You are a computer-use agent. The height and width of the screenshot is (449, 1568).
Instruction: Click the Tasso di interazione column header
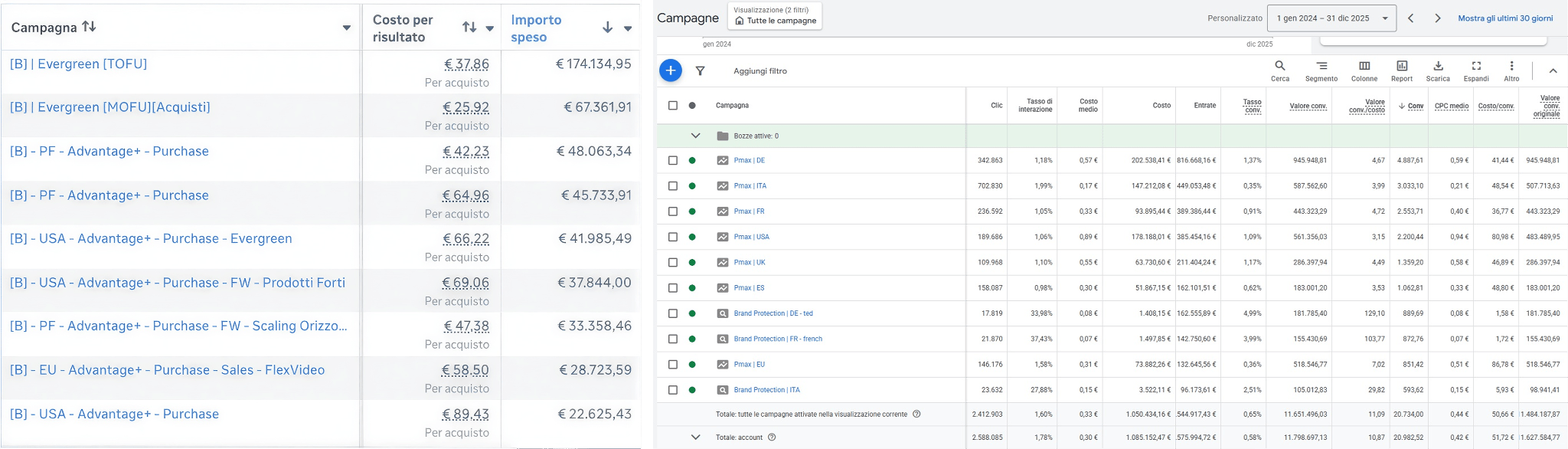point(1035,106)
